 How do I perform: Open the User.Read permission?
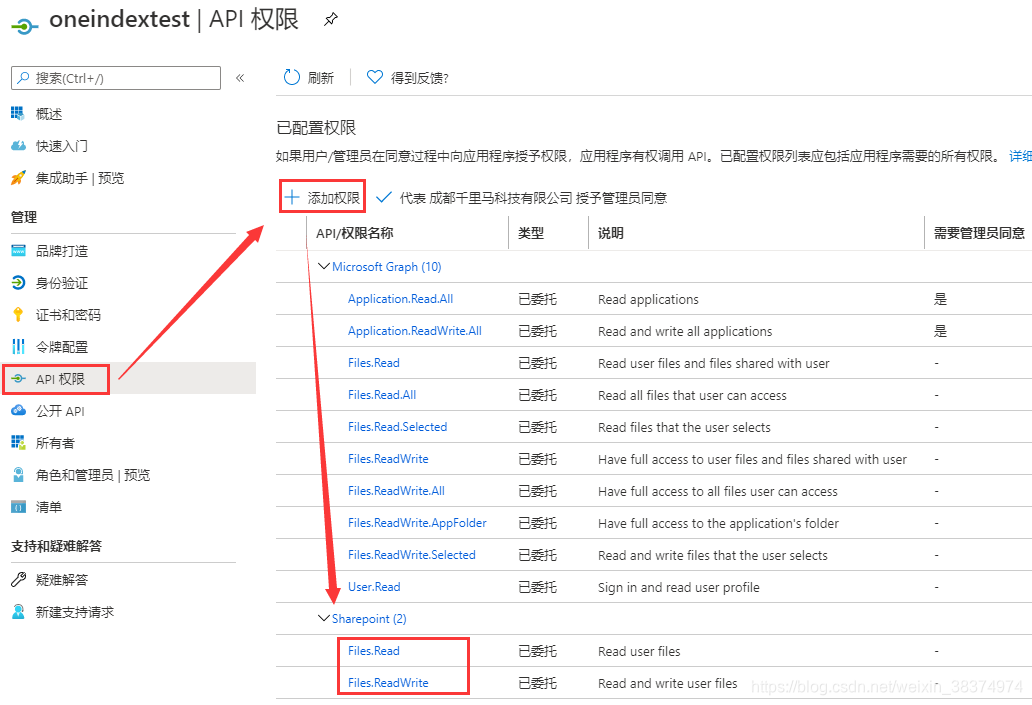tap(374, 587)
